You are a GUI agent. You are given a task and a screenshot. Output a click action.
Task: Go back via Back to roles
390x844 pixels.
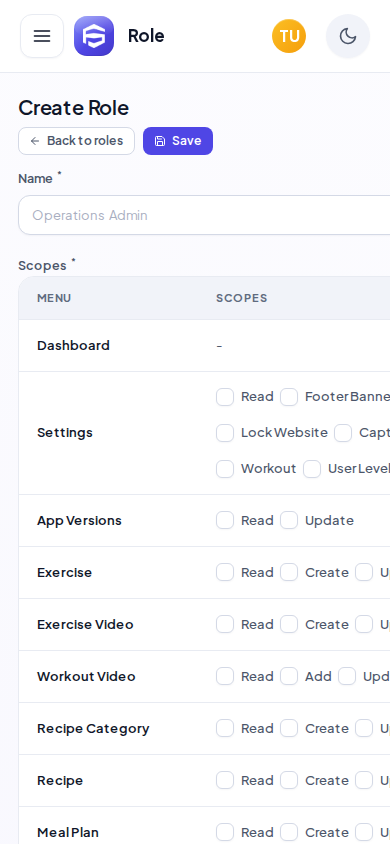pos(76,141)
